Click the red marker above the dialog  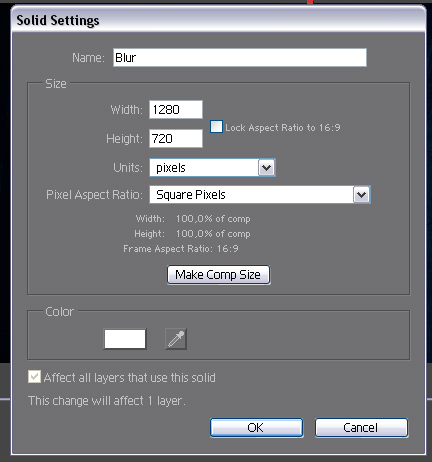[x=310, y=2]
